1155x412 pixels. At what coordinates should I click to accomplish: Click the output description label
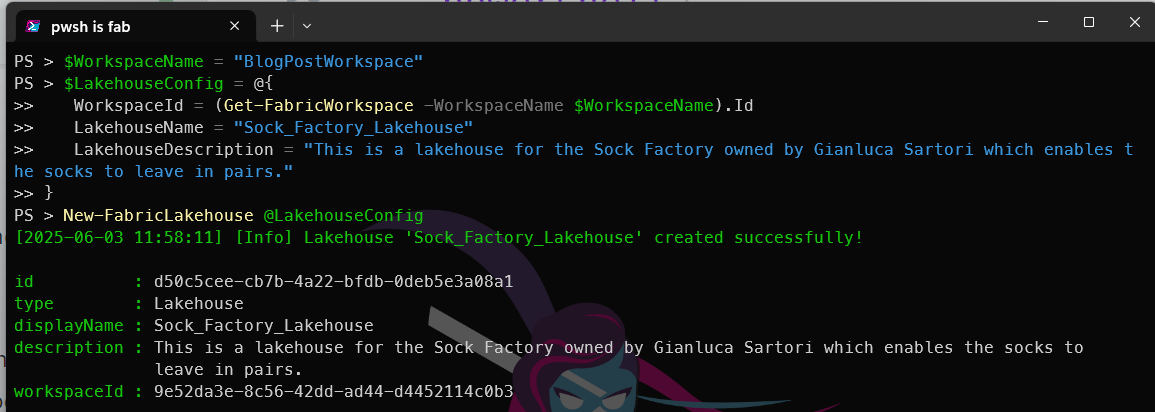(x=69, y=347)
